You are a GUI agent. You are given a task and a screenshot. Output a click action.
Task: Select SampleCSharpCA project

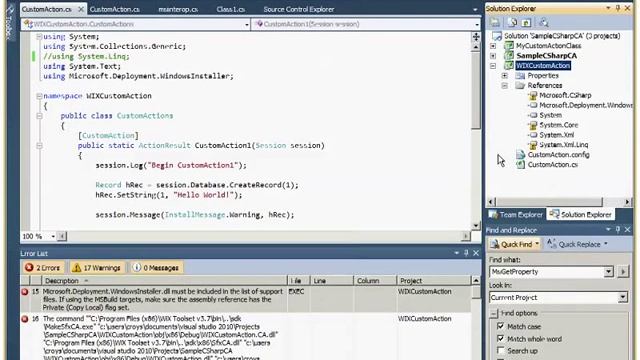coord(547,56)
